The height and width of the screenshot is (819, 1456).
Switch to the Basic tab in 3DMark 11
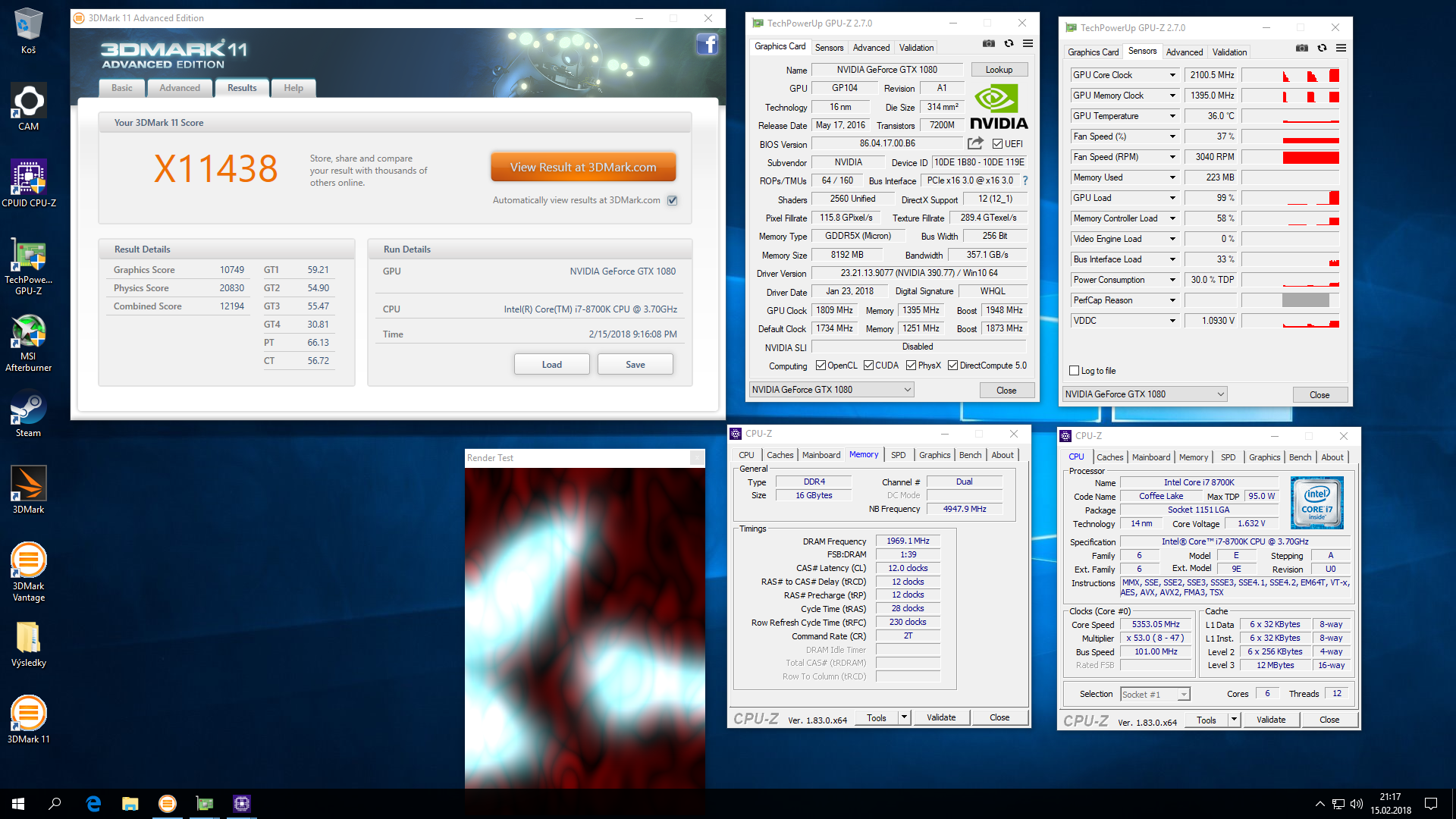(122, 88)
